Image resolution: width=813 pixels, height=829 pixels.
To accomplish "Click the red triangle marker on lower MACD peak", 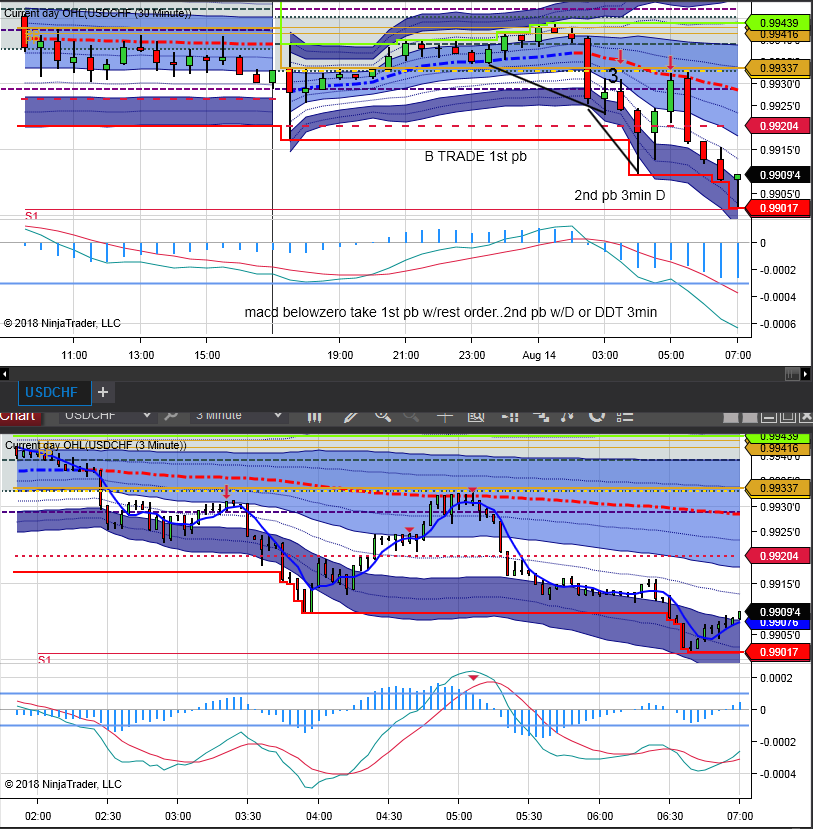I will (x=474, y=678).
